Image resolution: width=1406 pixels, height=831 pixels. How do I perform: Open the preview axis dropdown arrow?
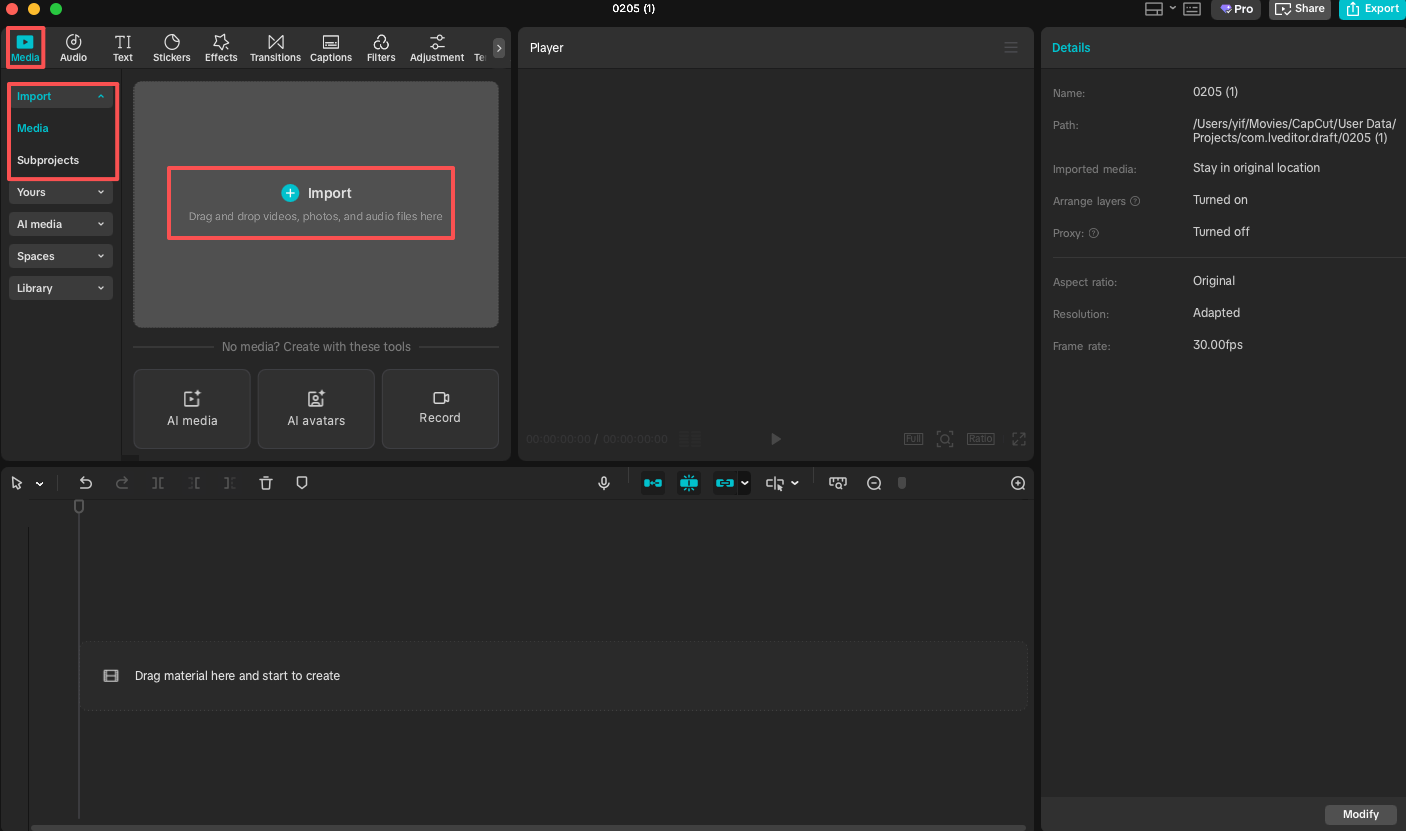point(795,483)
